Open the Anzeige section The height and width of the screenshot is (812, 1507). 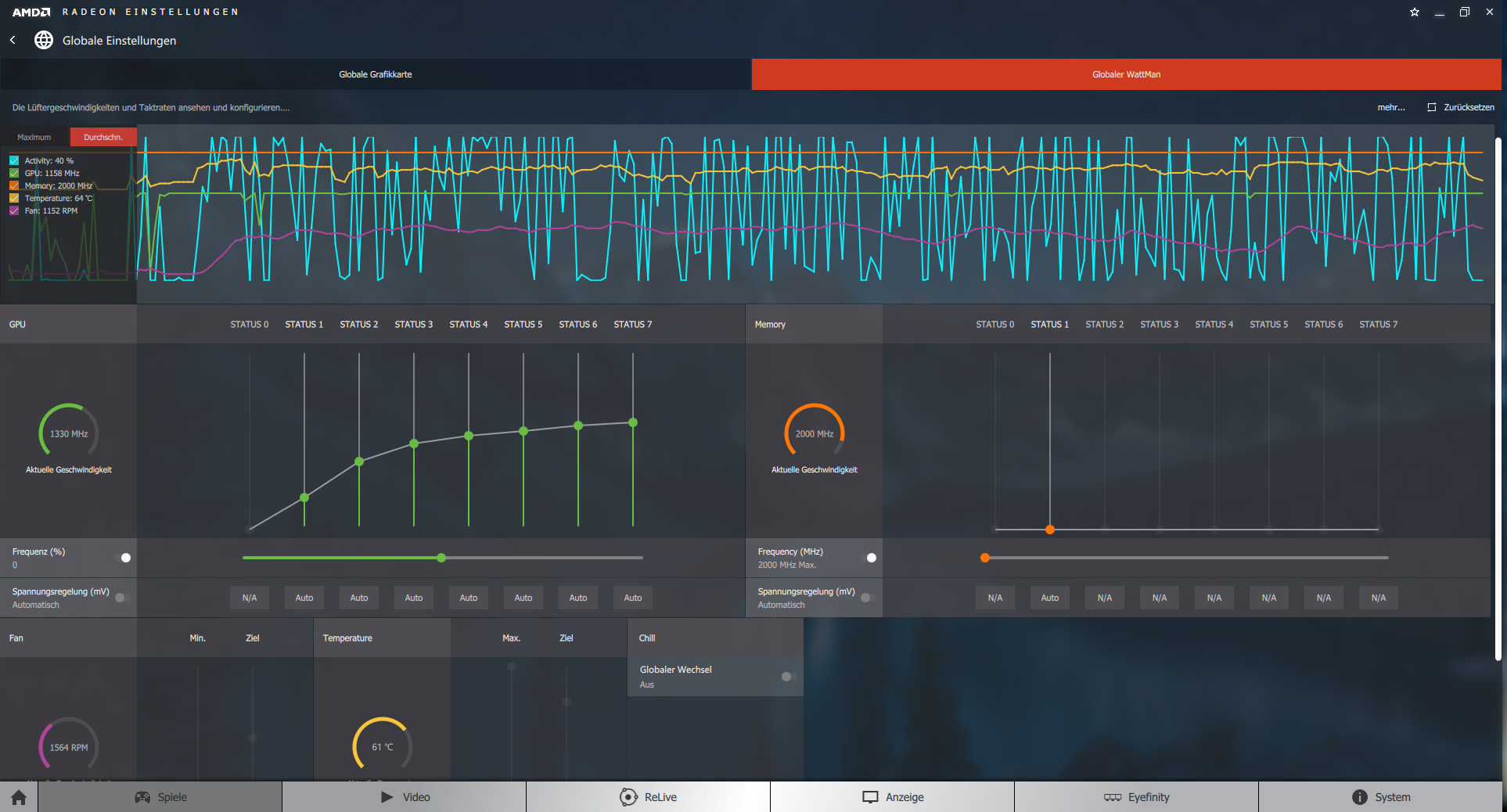click(892, 797)
